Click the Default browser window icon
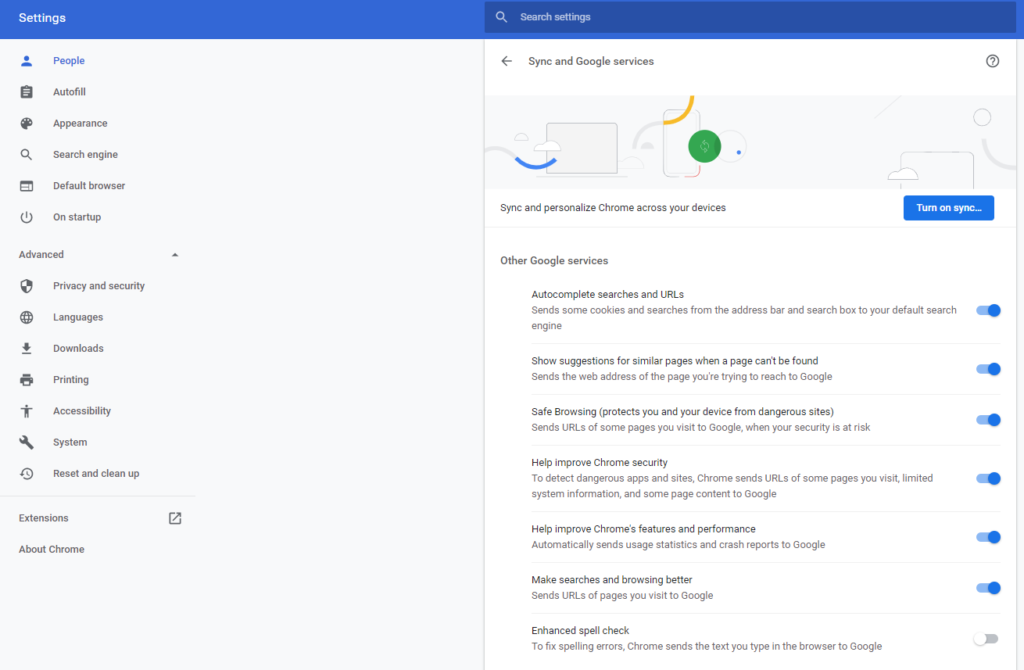1024x670 pixels. pyautogui.click(x=26, y=186)
